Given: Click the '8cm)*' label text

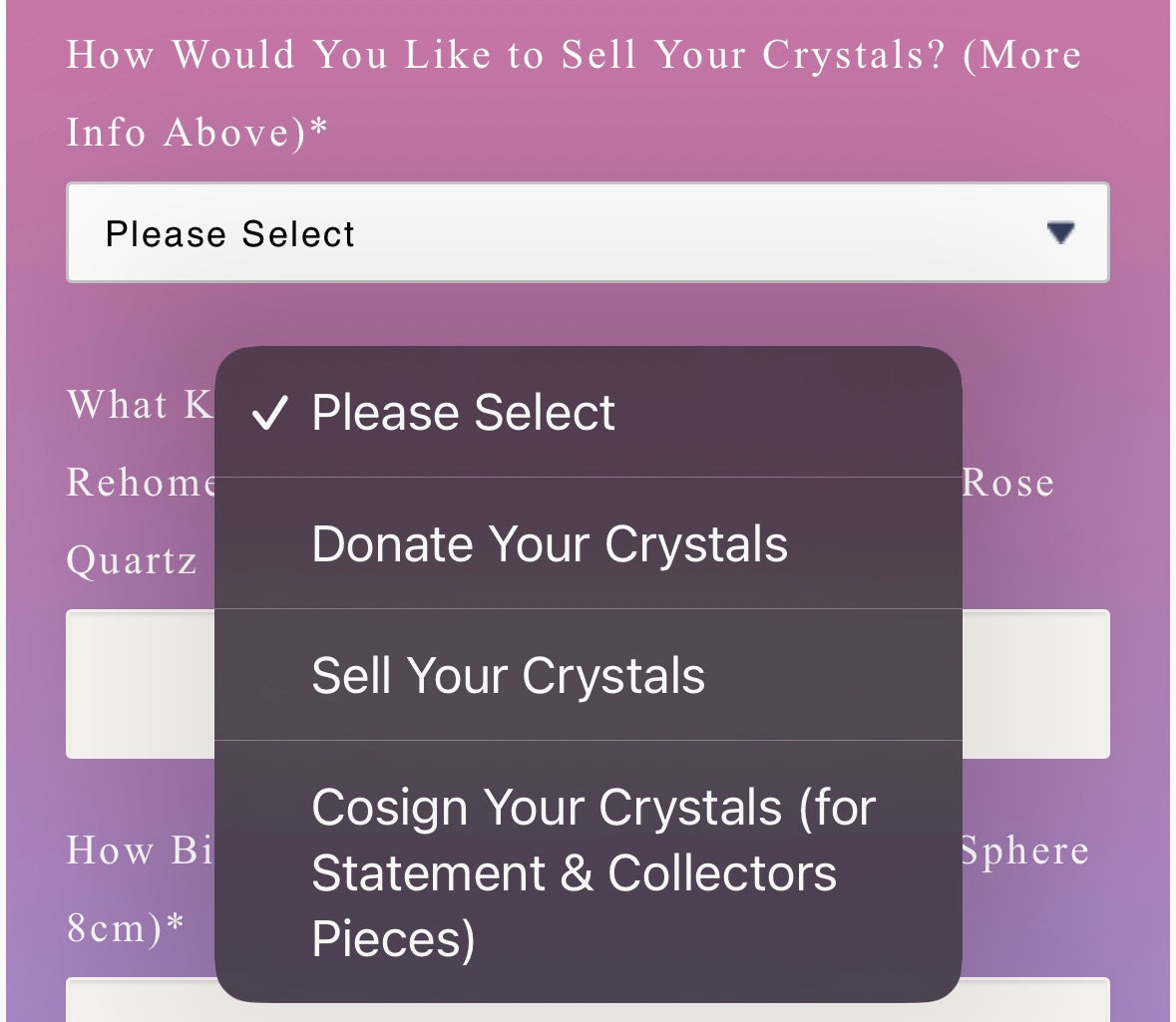Looking at the screenshot, I should click(x=126, y=927).
